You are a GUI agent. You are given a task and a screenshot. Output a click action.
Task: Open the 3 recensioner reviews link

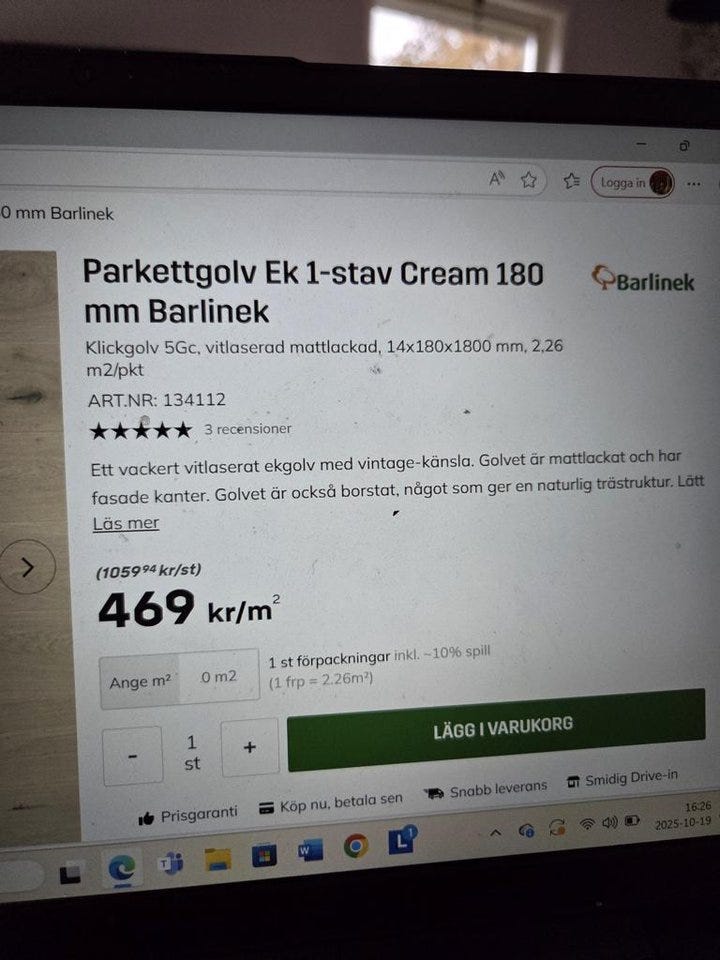(x=248, y=429)
